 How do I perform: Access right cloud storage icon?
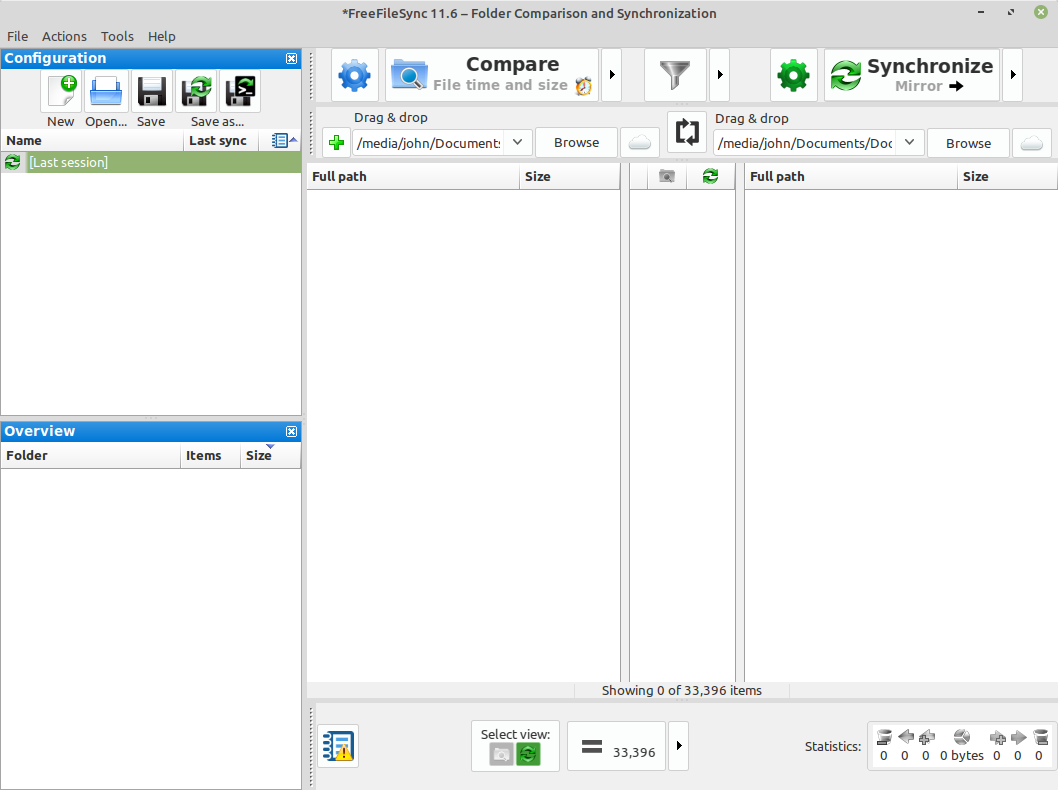tap(1032, 143)
